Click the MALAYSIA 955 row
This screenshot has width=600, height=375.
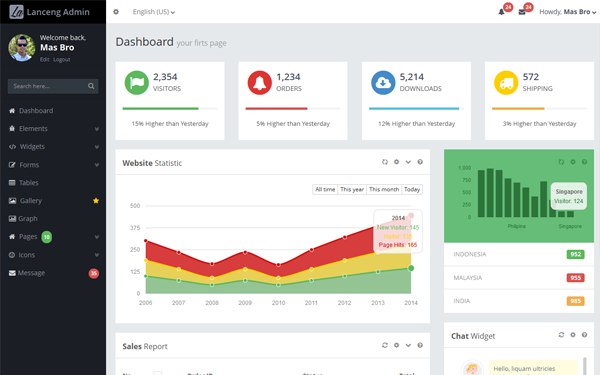519,278
